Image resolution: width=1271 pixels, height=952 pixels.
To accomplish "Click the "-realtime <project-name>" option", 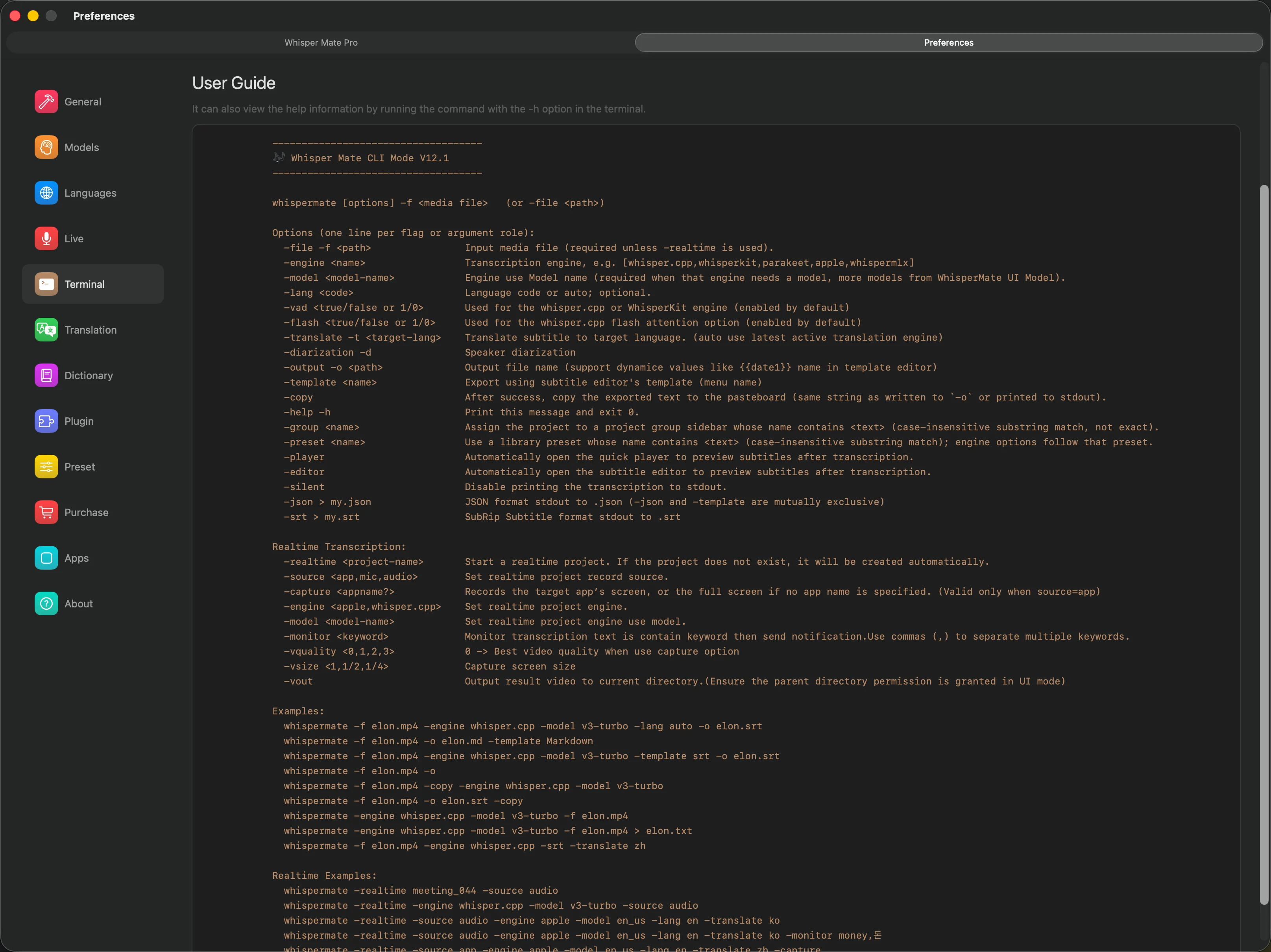I will [x=354, y=561].
